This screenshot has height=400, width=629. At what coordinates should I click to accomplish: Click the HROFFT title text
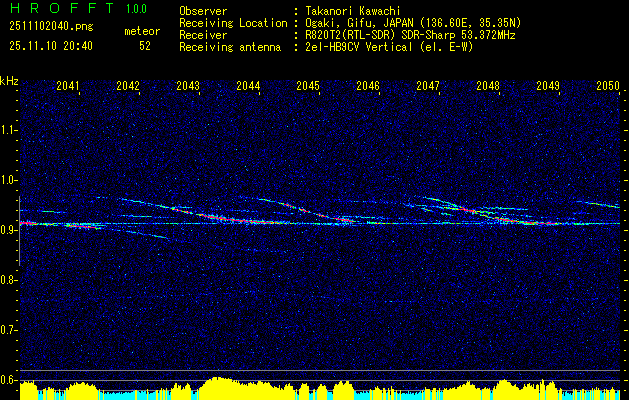click(x=61, y=8)
